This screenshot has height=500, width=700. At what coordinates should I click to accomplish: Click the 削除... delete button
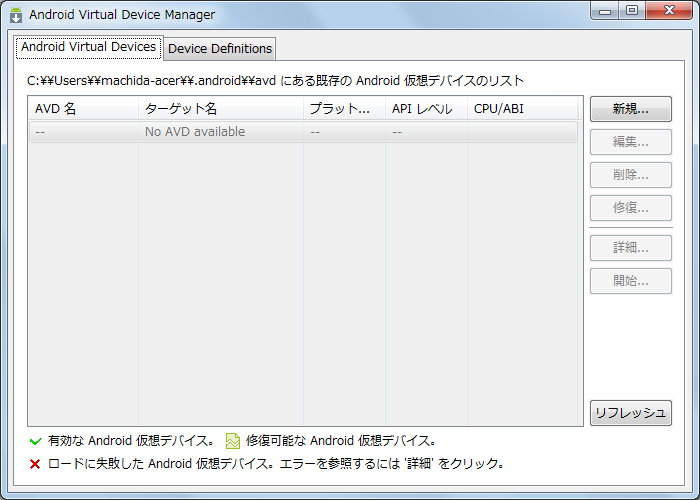click(630, 175)
